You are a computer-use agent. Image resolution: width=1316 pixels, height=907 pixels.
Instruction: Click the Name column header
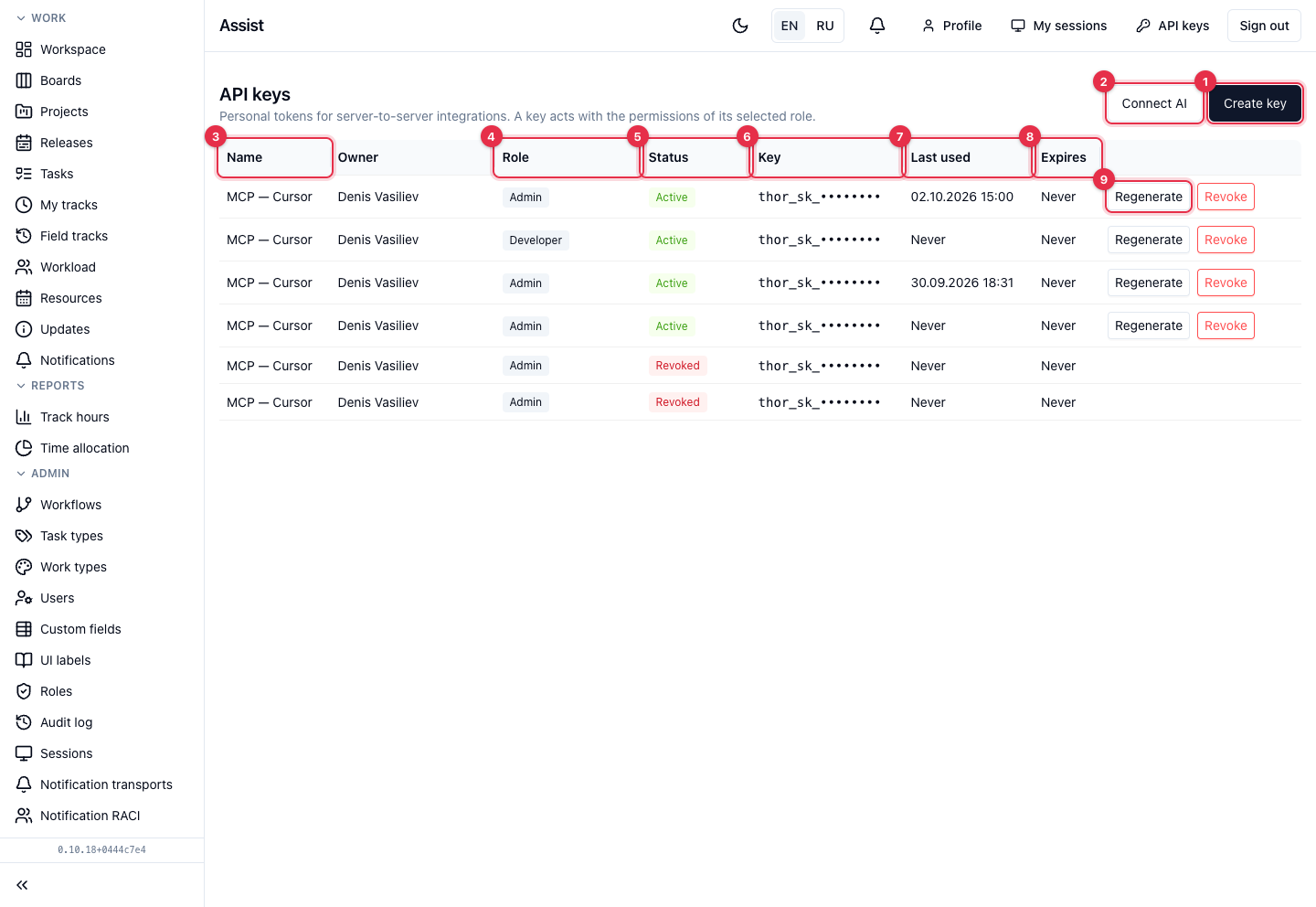[x=275, y=157]
